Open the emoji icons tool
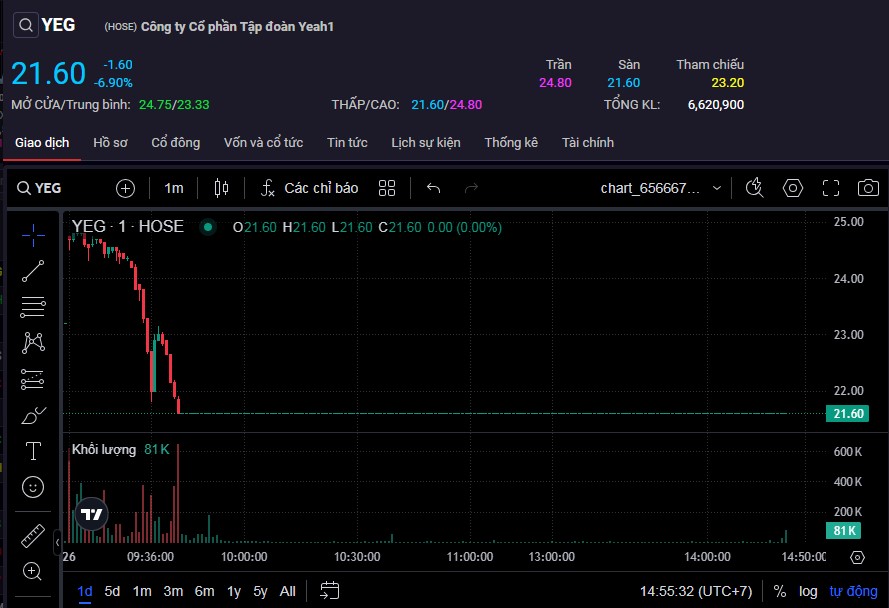 (x=33, y=487)
